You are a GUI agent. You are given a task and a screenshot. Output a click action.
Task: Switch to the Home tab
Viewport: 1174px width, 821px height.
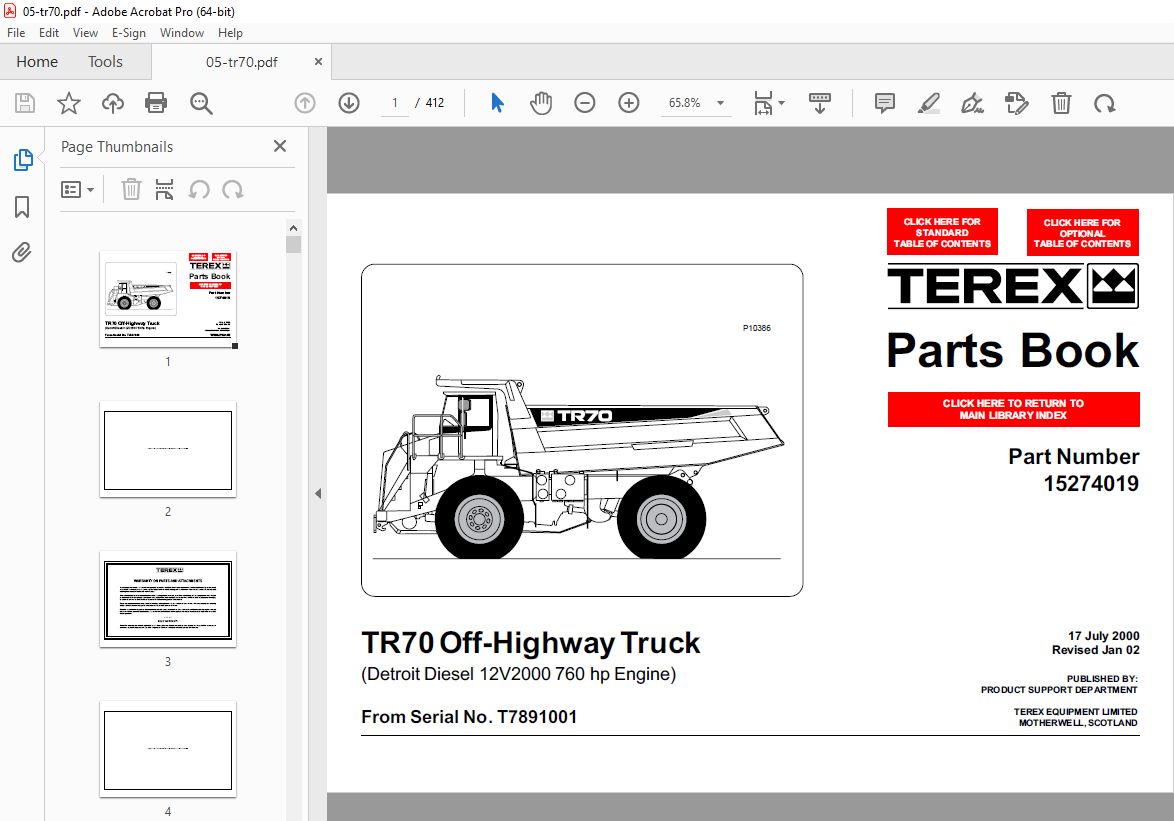pos(37,62)
